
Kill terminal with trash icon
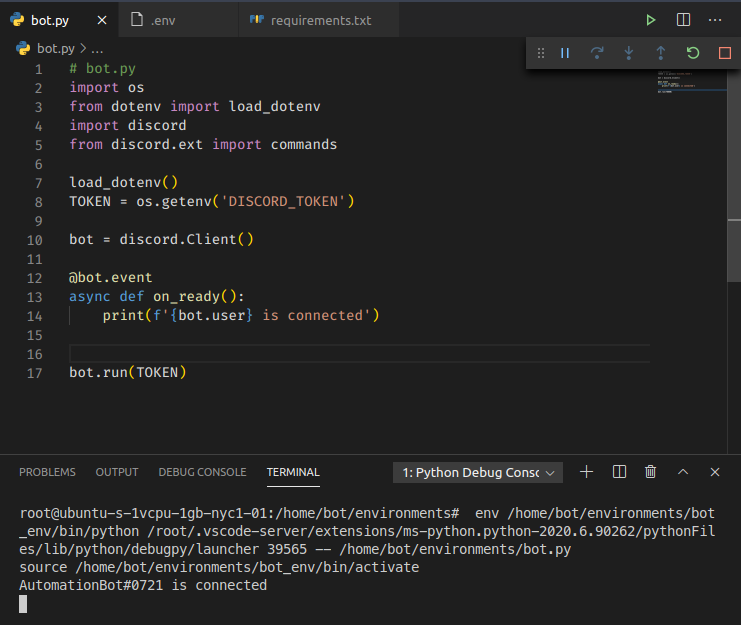click(x=651, y=472)
